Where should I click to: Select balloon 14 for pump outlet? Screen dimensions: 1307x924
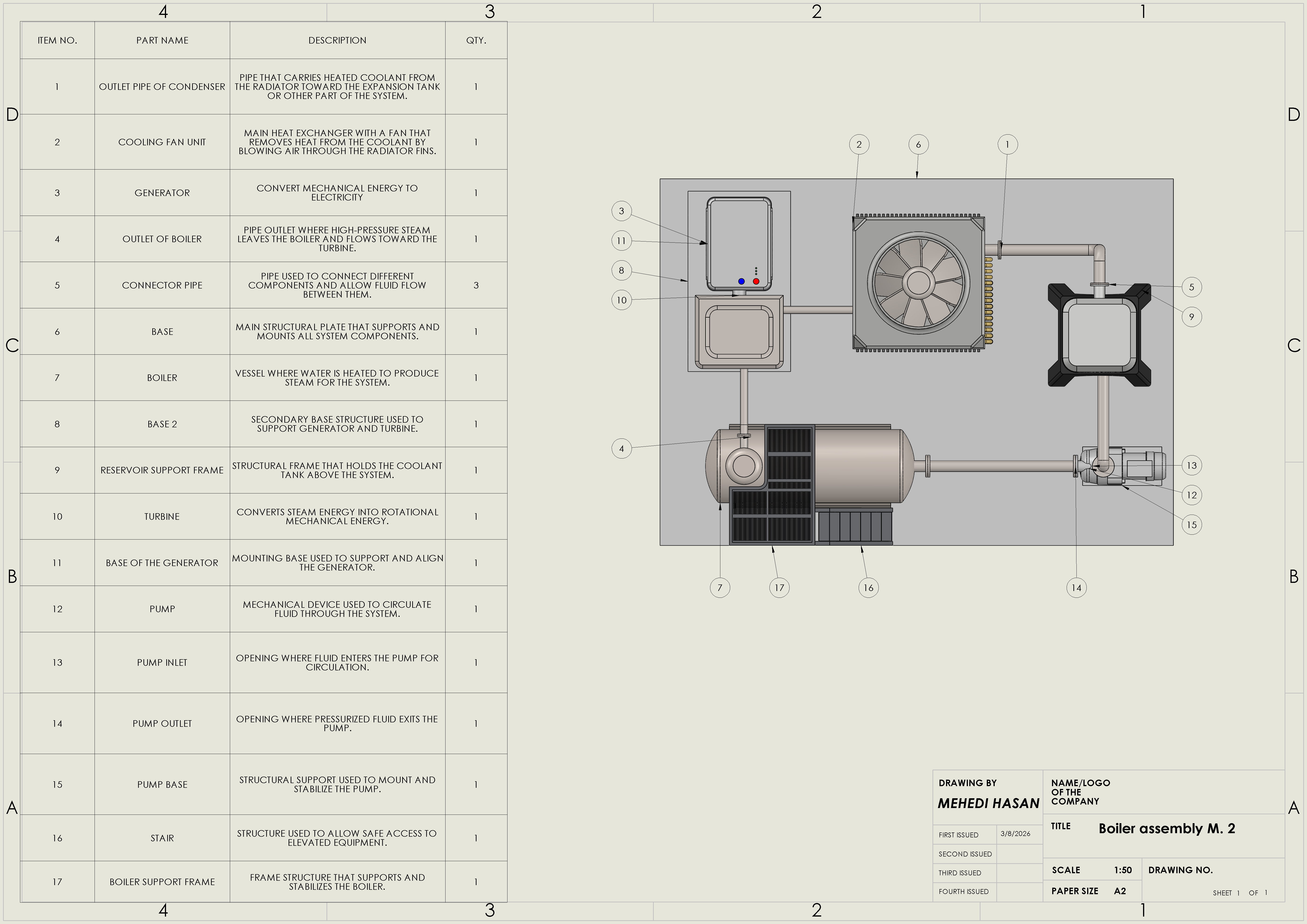tap(1076, 588)
